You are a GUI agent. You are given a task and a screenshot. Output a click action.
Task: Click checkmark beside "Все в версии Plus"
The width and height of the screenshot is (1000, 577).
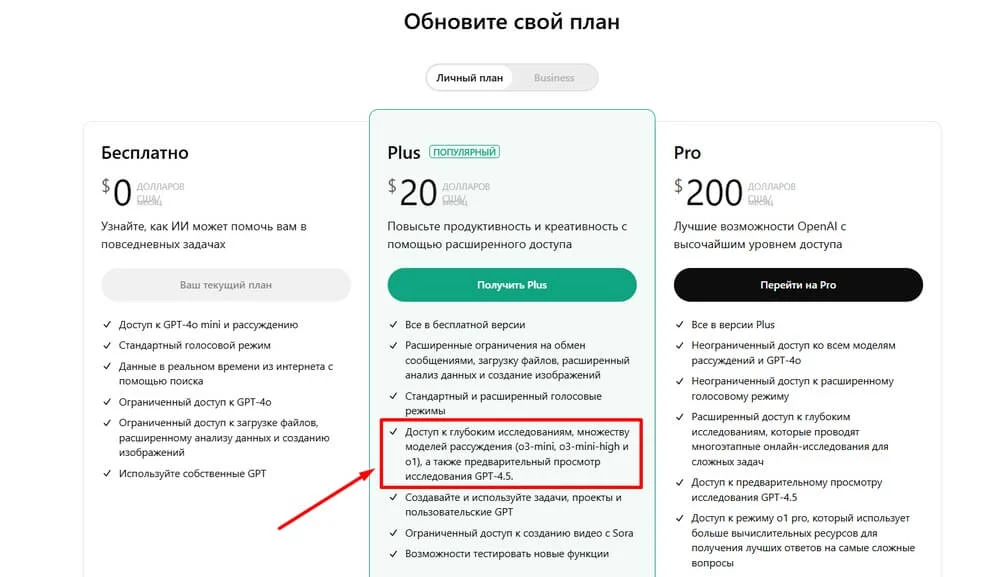(x=680, y=325)
